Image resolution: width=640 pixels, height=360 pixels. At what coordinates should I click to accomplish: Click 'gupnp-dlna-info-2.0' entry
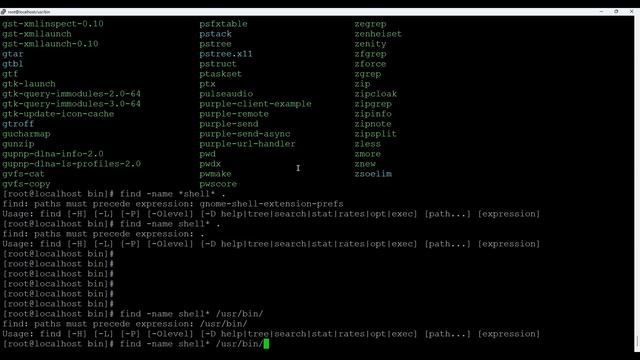pyautogui.click(x=53, y=154)
